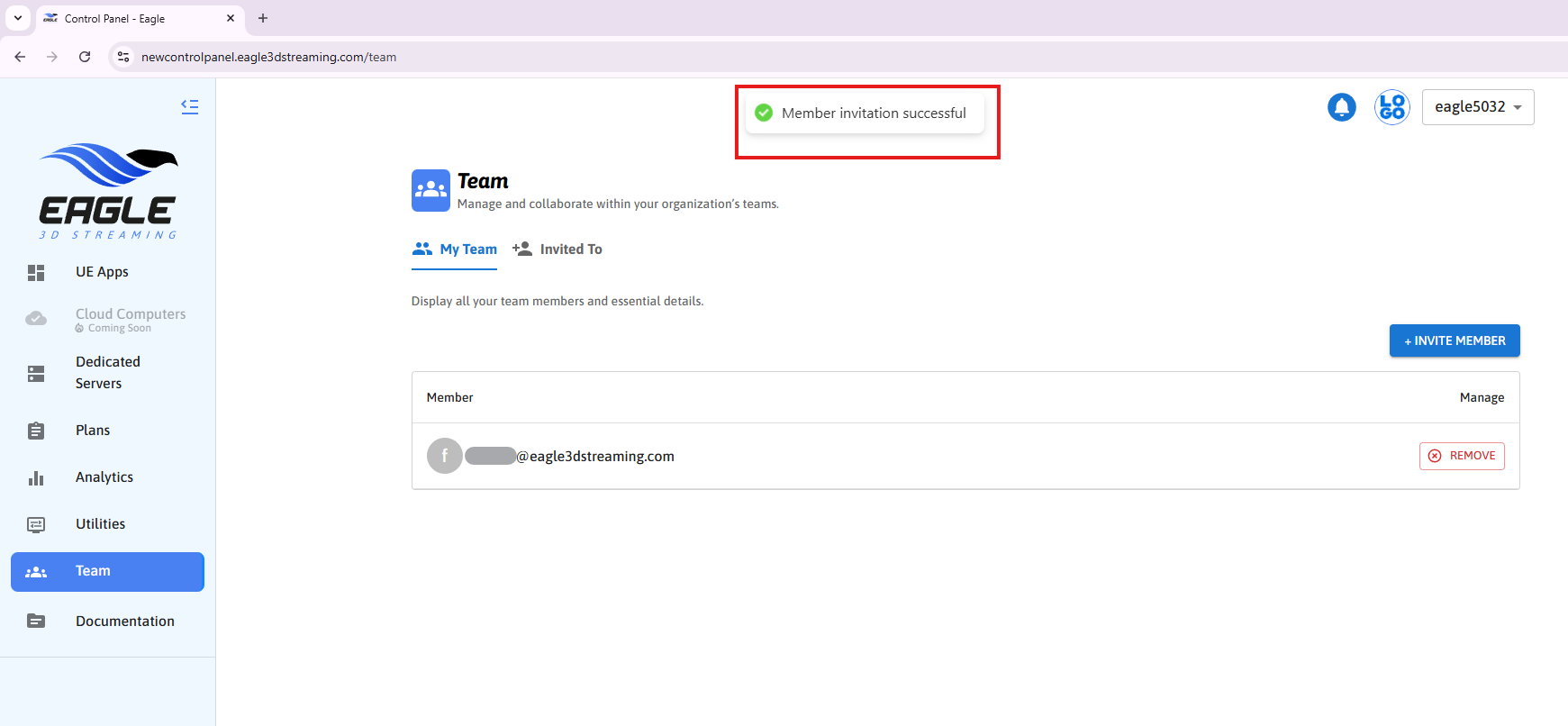
Task: Select the My Team tab
Action: (x=455, y=250)
